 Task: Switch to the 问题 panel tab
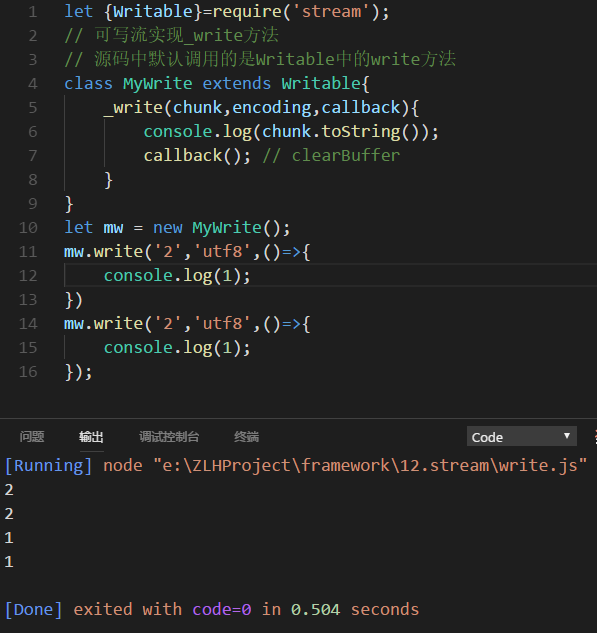[32, 437]
